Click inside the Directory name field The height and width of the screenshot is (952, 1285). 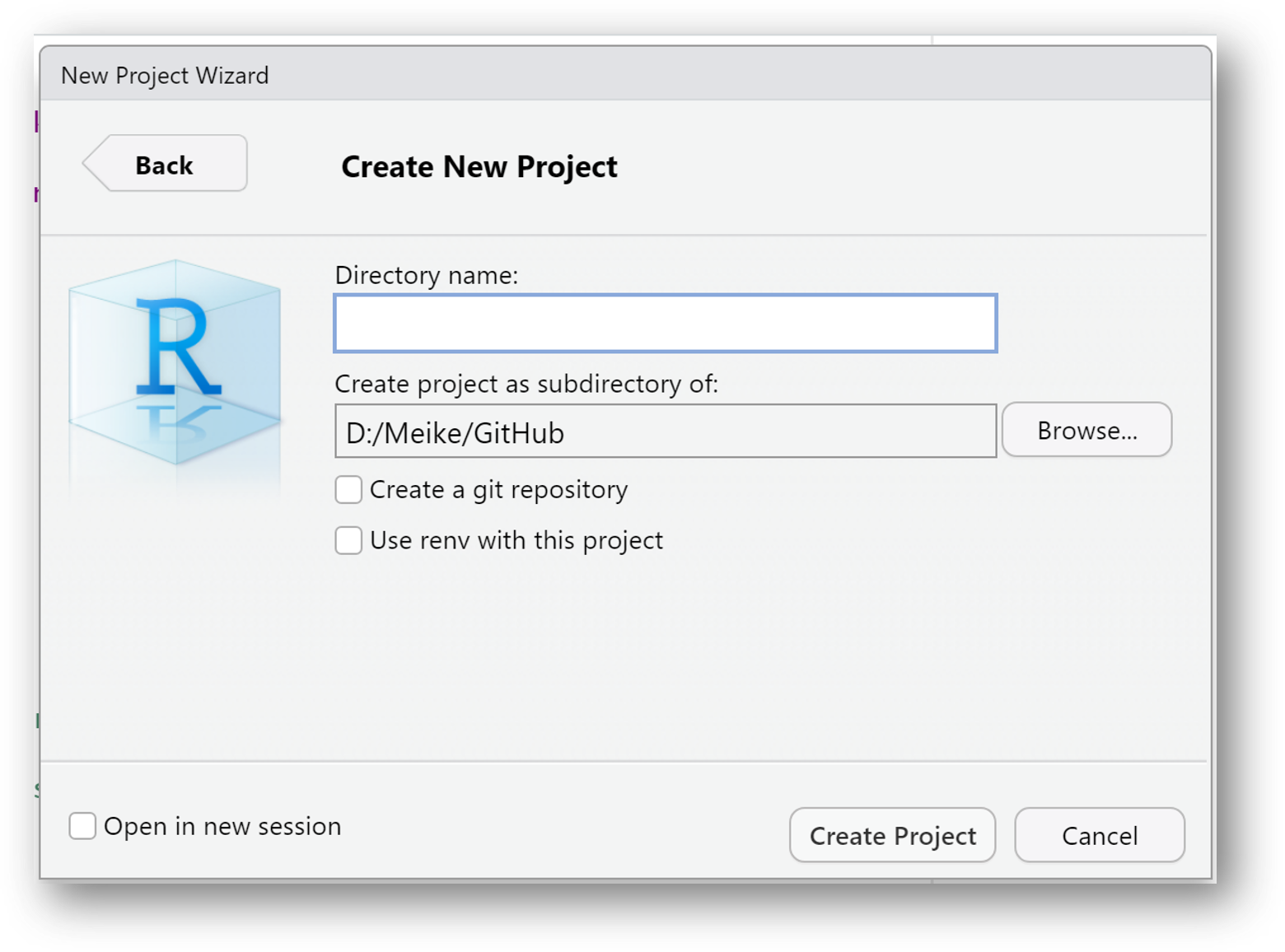pos(664,323)
